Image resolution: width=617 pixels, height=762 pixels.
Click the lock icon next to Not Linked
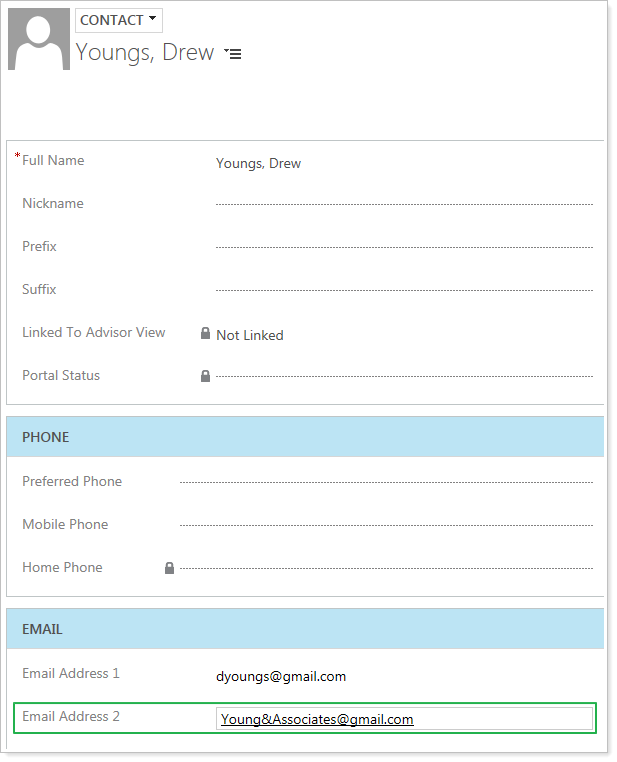(206, 333)
